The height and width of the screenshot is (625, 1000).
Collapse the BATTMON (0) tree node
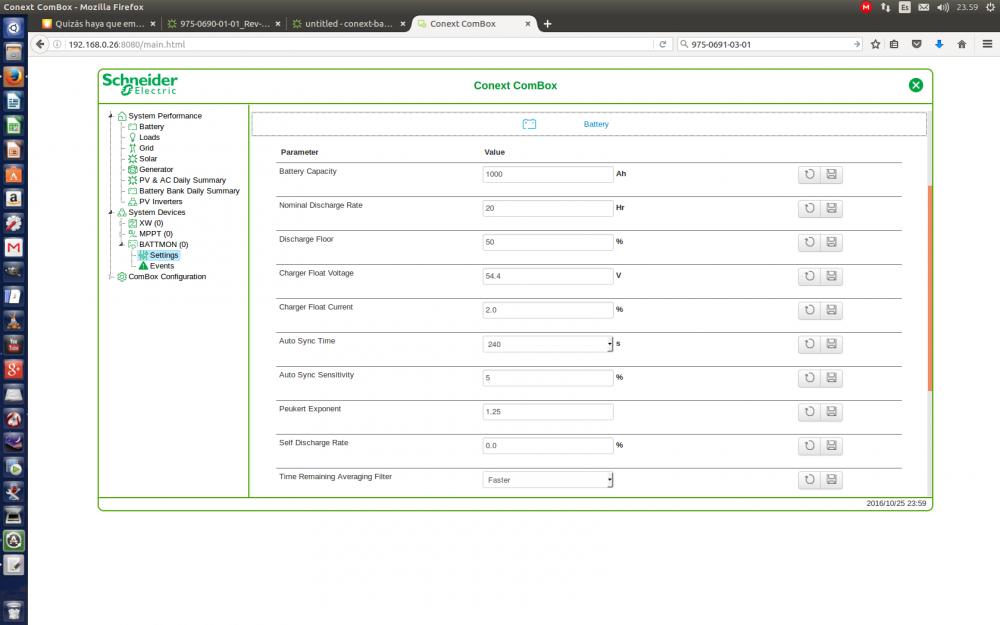pos(121,244)
